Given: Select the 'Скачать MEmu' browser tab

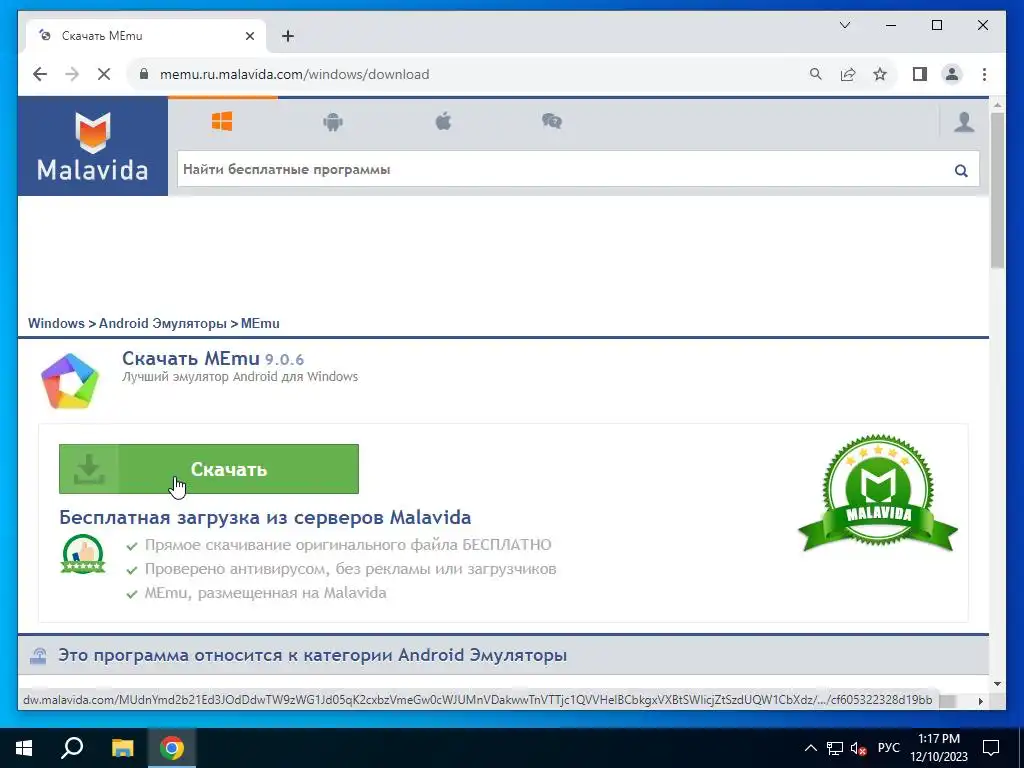Looking at the screenshot, I should 145,36.
